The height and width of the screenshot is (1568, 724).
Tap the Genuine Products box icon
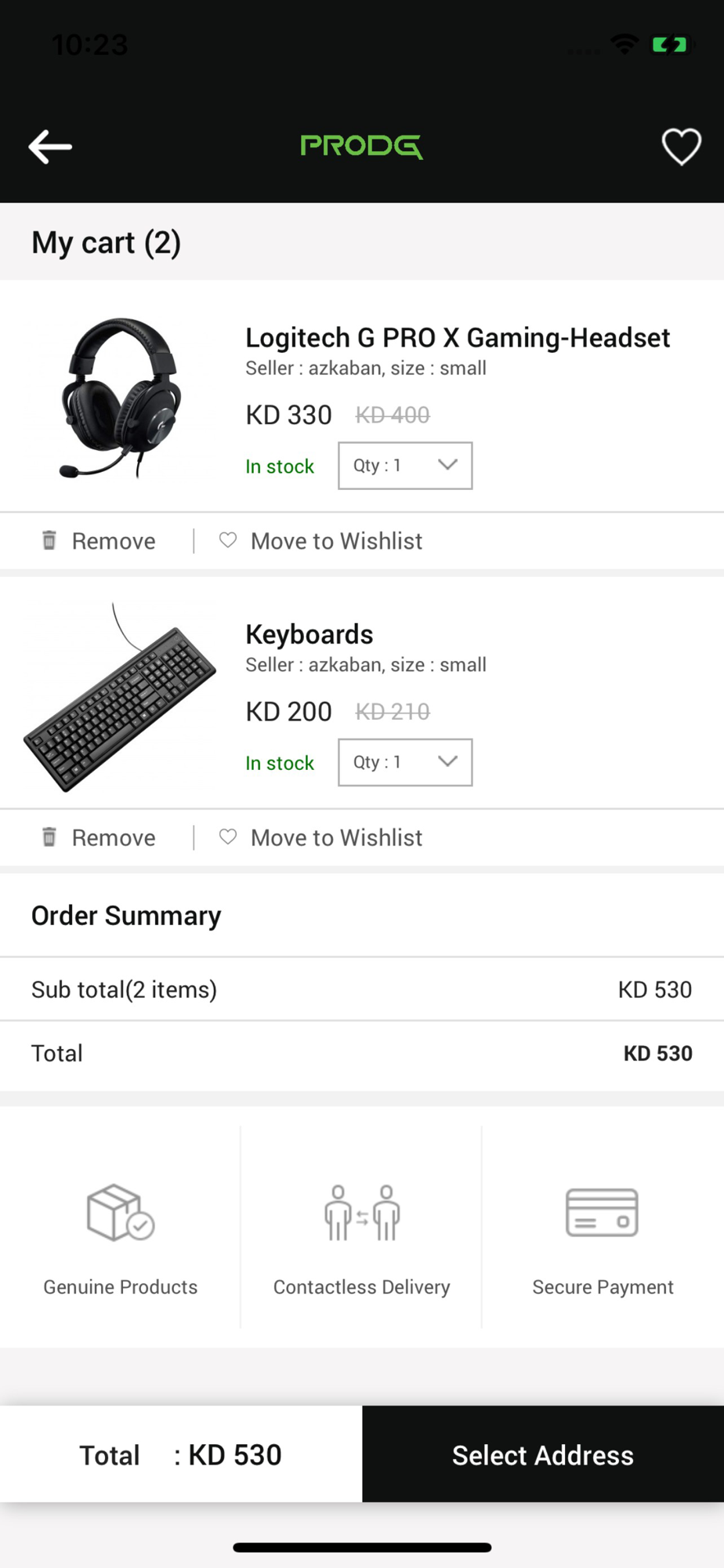click(120, 1213)
